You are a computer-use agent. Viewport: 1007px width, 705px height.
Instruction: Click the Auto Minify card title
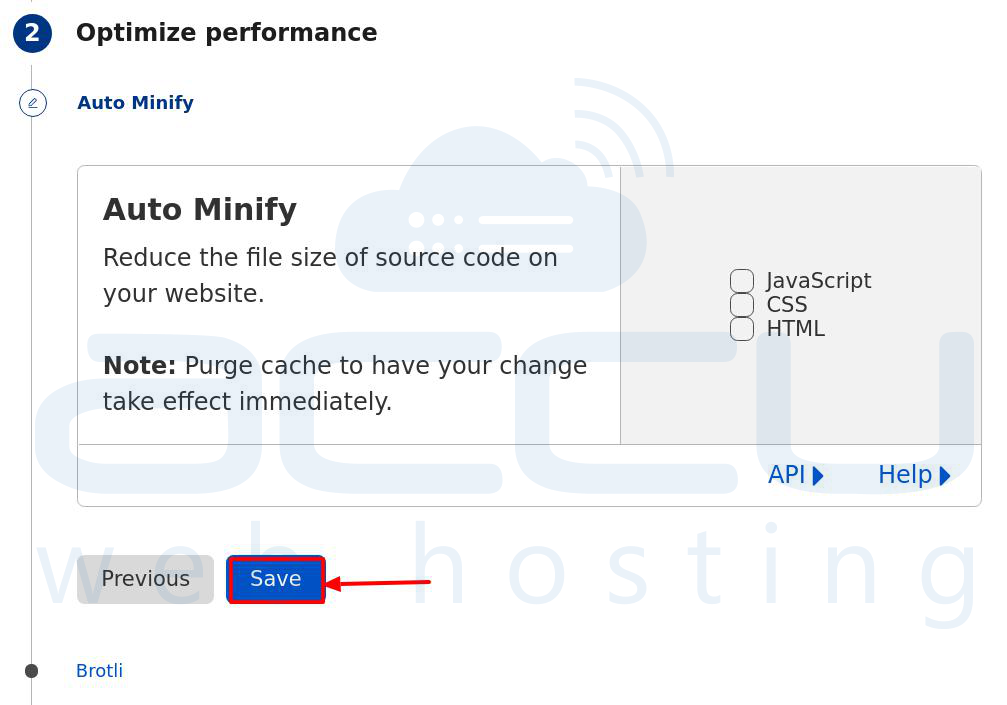coord(200,209)
